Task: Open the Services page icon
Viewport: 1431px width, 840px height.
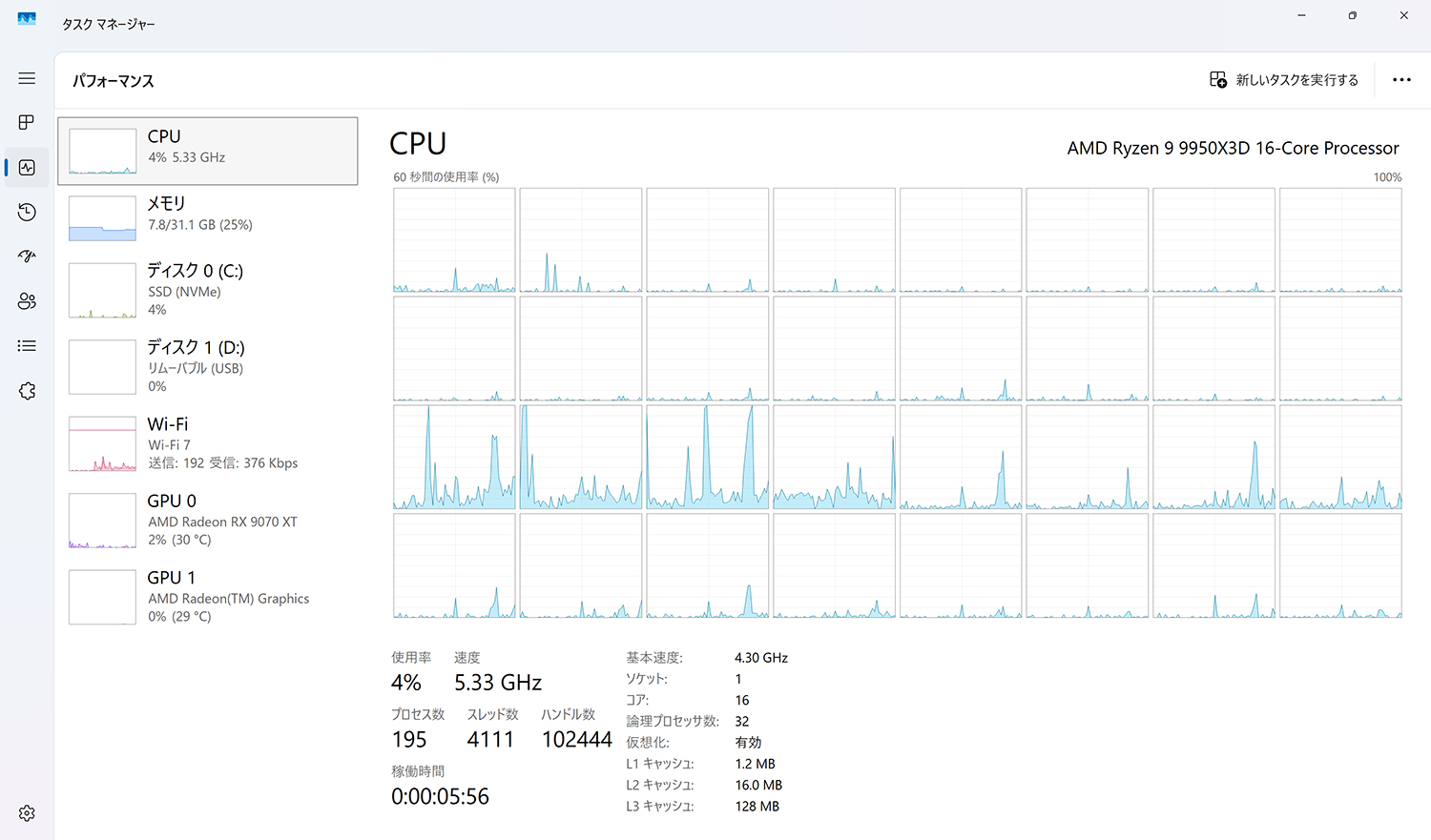Action: click(27, 391)
